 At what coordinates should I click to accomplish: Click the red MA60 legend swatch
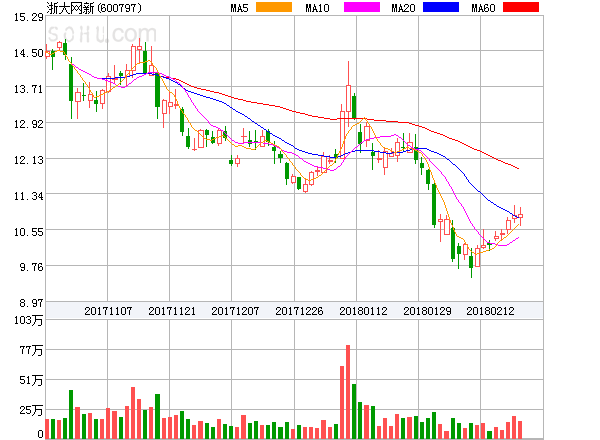pyautogui.click(x=520, y=8)
